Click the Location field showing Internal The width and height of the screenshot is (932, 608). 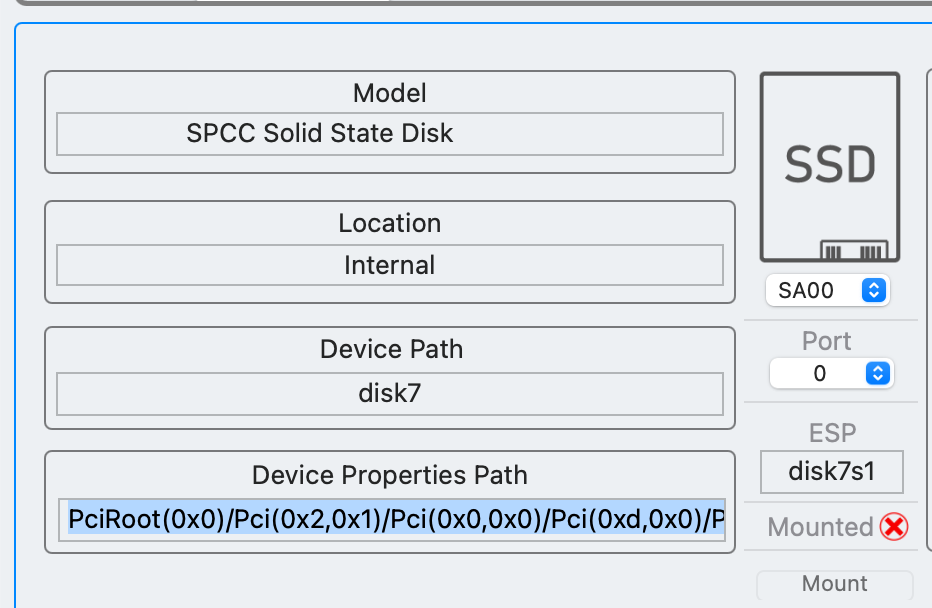(390, 266)
